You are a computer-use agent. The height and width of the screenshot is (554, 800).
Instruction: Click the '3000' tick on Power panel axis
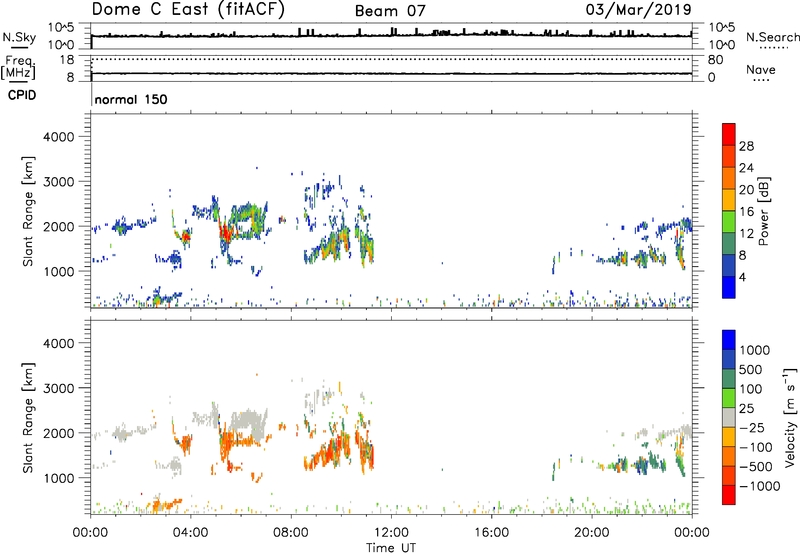tap(58, 182)
